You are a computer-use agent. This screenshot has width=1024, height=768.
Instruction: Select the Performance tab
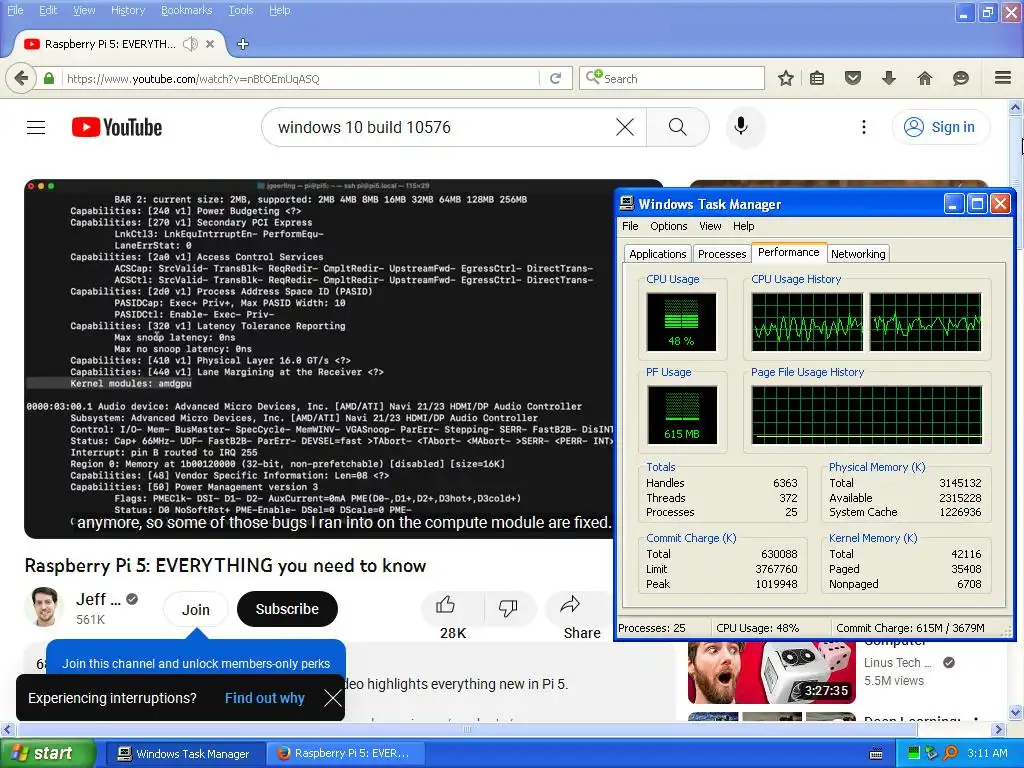pyautogui.click(x=788, y=252)
